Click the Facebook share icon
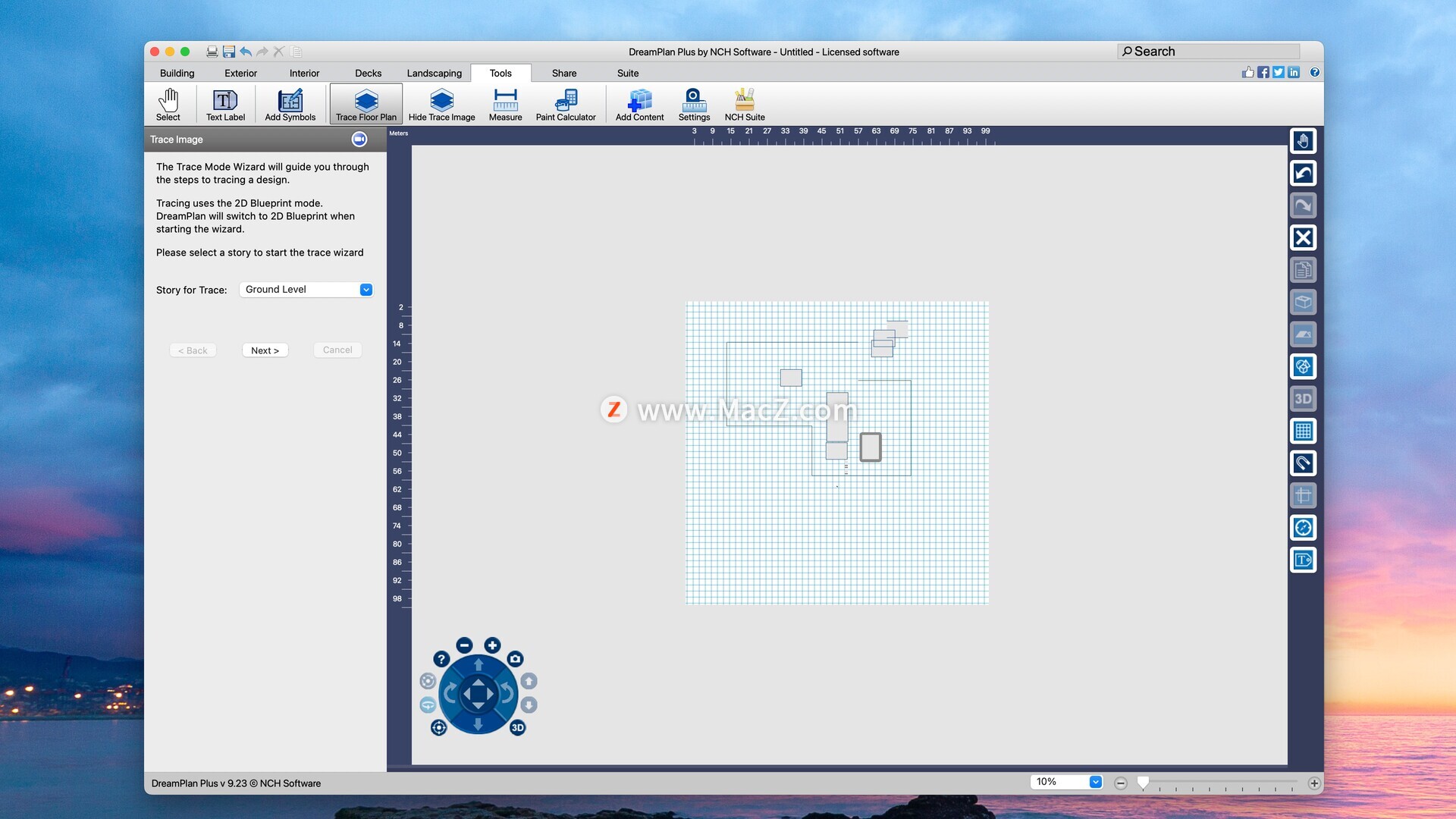This screenshot has height=819, width=1456. pyautogui.click(x=1263, y=72)
